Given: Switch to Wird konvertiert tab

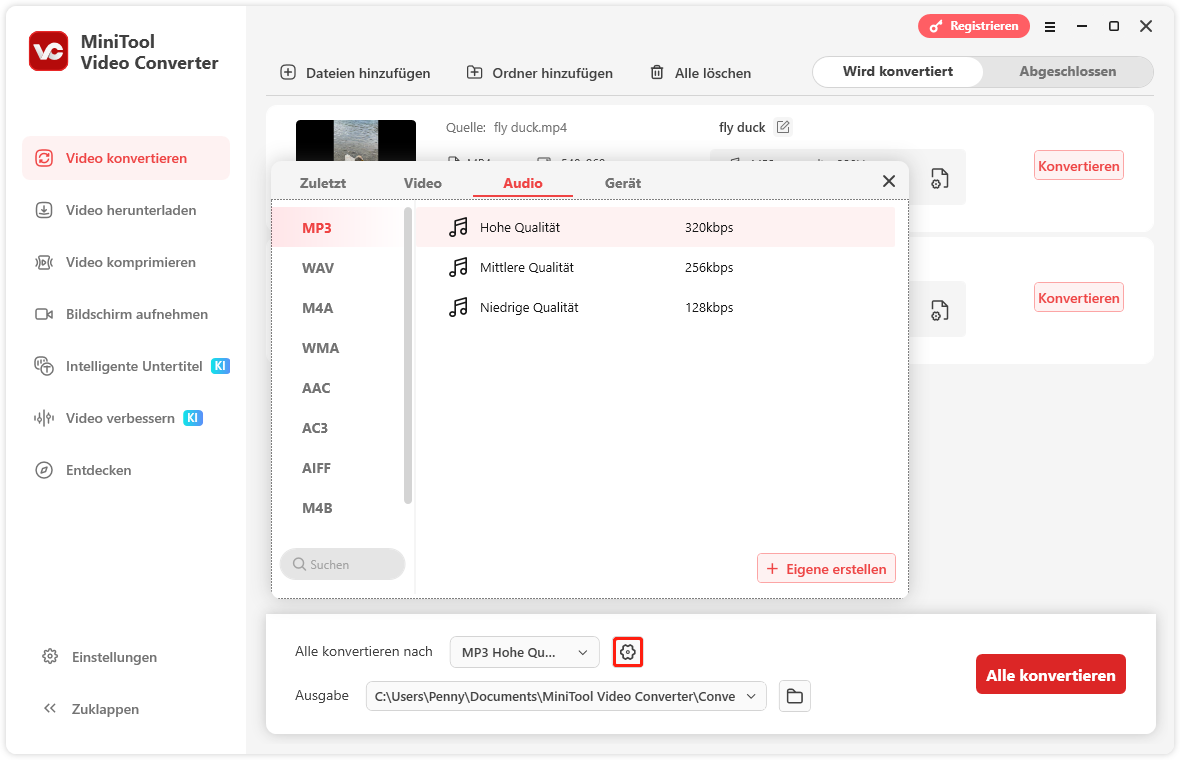Looking at the screenshot, I should coord(898,71).
